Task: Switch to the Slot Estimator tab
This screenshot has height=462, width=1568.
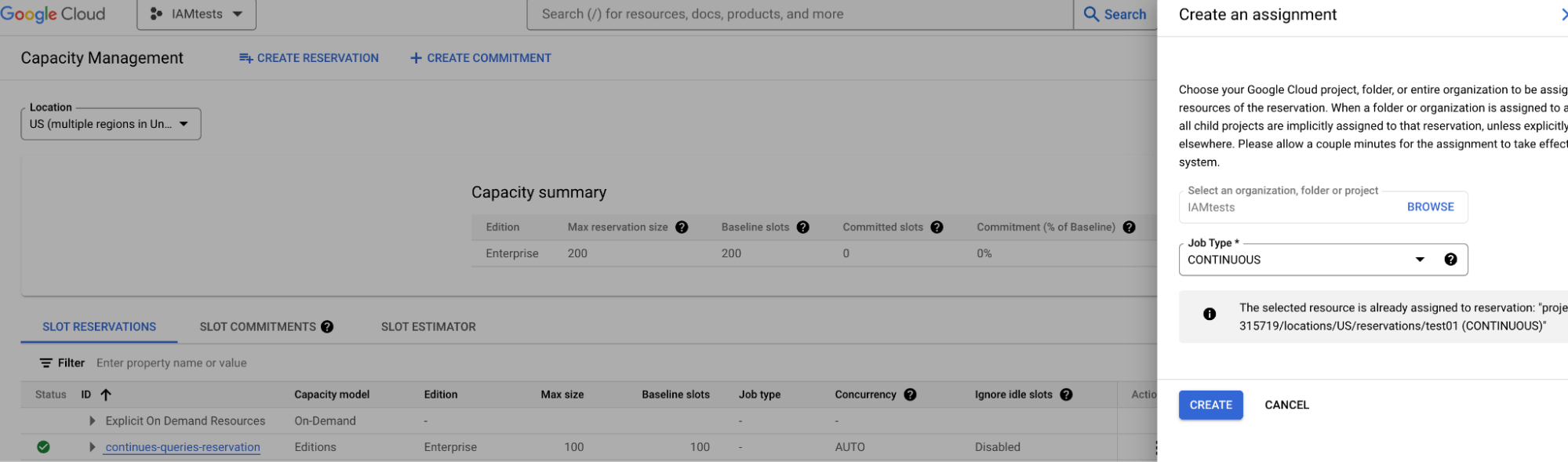Action: [x=428, y=327]
